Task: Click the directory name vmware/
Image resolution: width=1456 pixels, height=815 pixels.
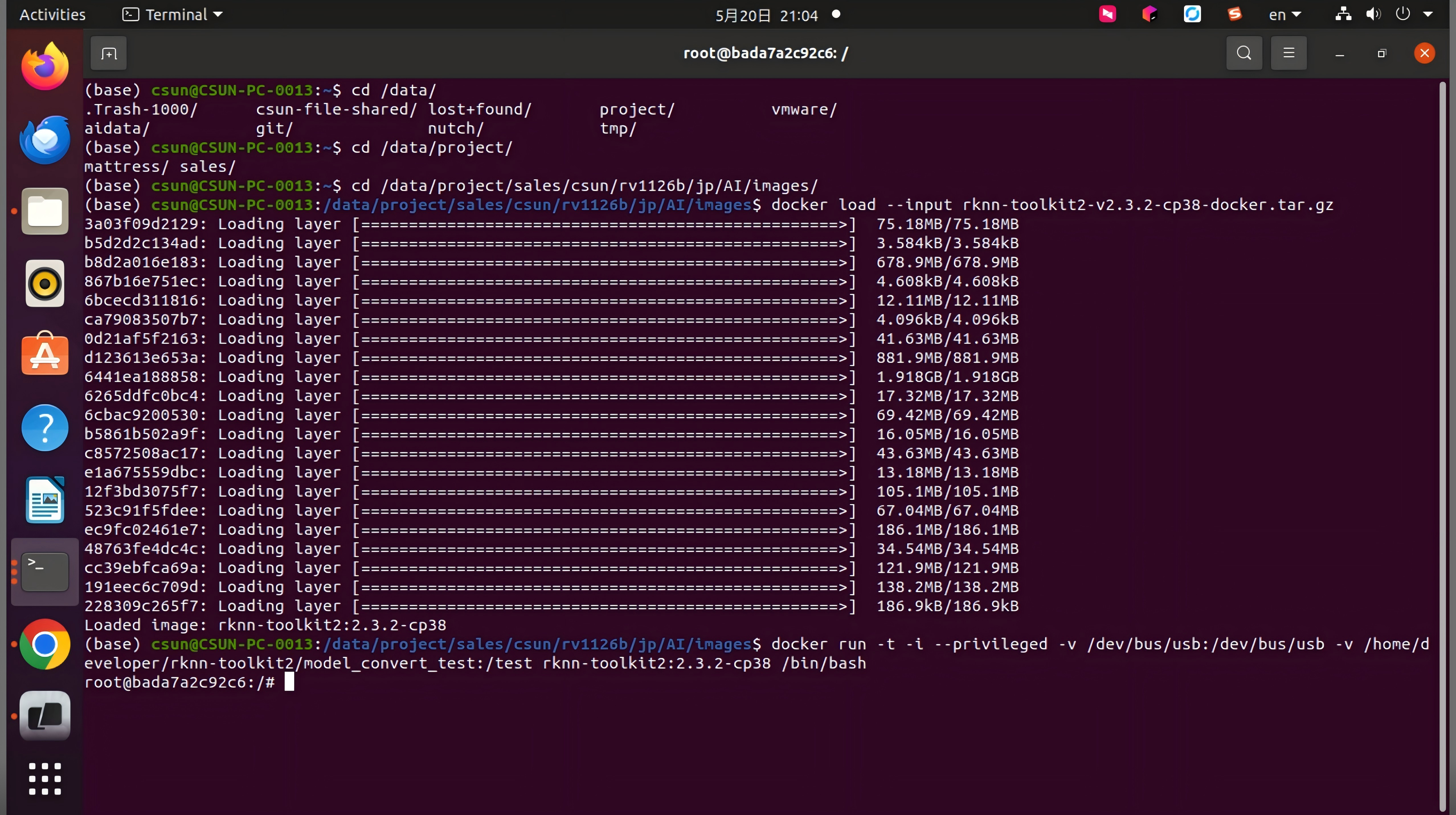Action: pyautogui.click(x=804, y=109)
